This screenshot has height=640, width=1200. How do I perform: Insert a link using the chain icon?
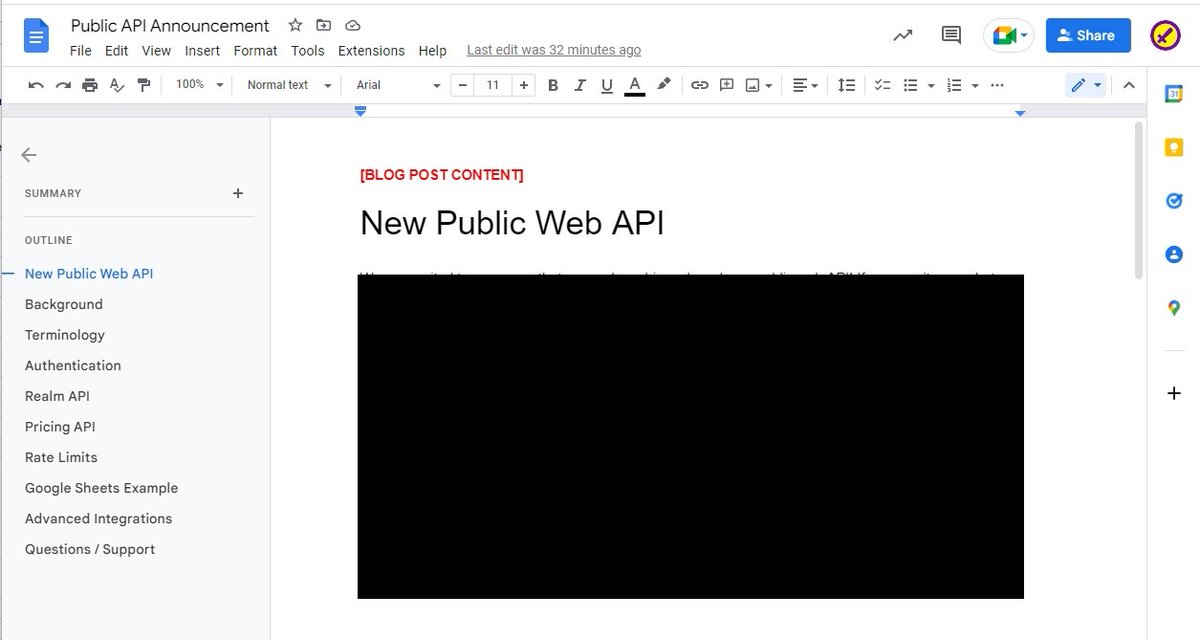coord(700,85)
